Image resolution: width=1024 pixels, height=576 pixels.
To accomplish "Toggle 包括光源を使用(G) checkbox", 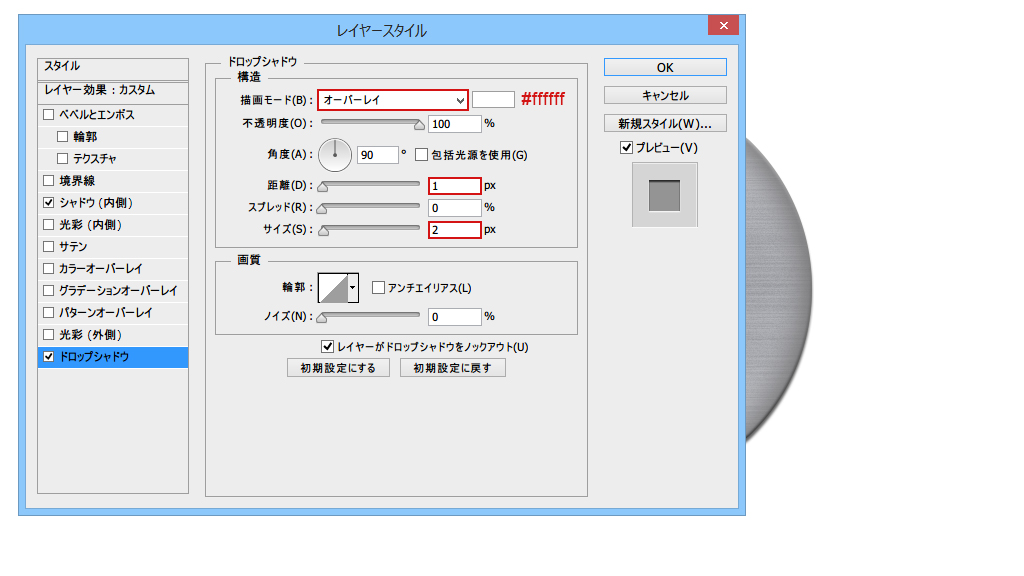I will (421, 155).
